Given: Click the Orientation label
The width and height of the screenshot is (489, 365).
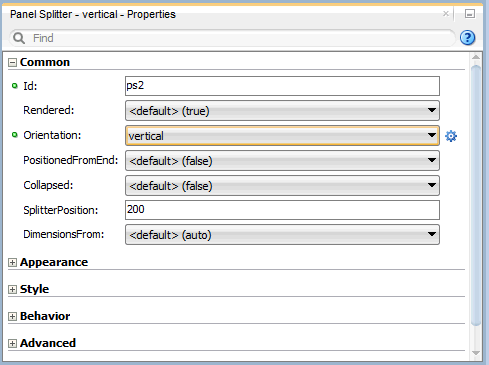Looking at the screenshot, I should [x=52, y=135].
